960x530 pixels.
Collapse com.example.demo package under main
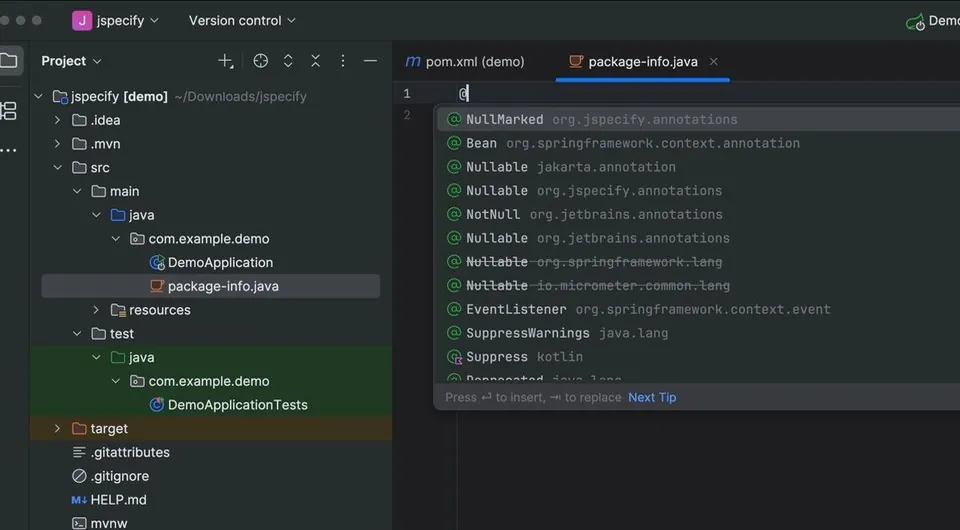click(116, 239)
